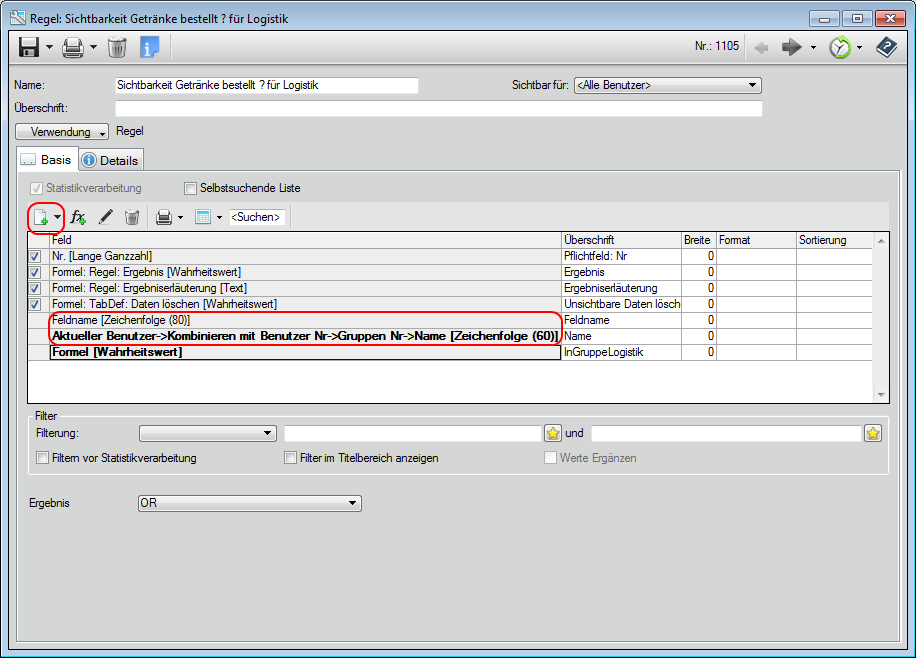The height and width of the screenshot is (658, 916).
Task: Toggle Filtern vor Statistikverarbeitung checkbox
Action: (43, 458)
